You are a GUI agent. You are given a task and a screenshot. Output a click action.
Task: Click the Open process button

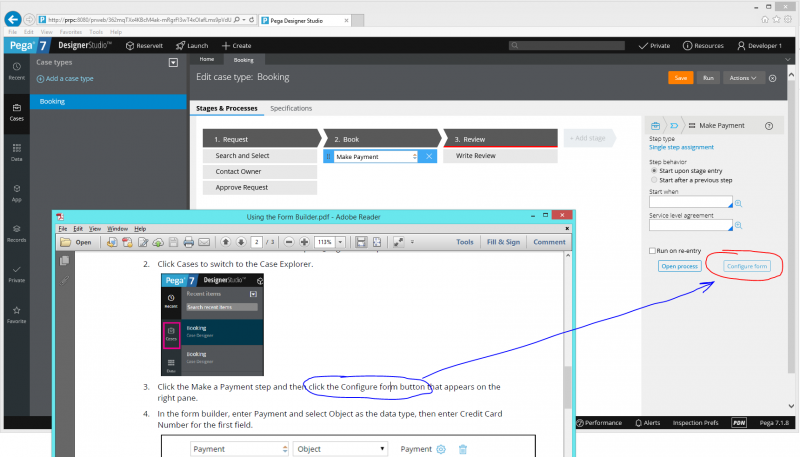tap(680, 266)
